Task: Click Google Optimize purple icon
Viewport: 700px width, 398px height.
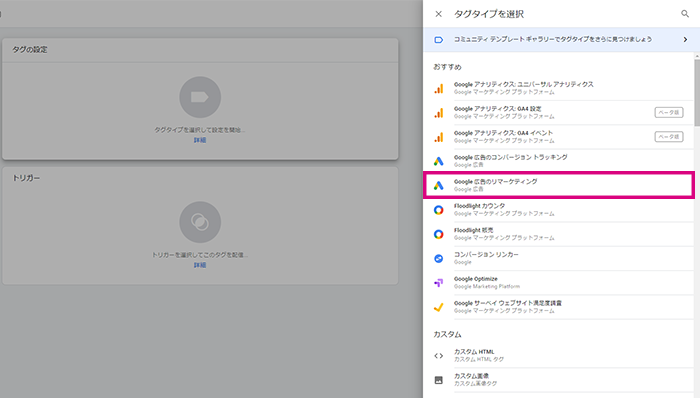Action: tap(439, 283)
